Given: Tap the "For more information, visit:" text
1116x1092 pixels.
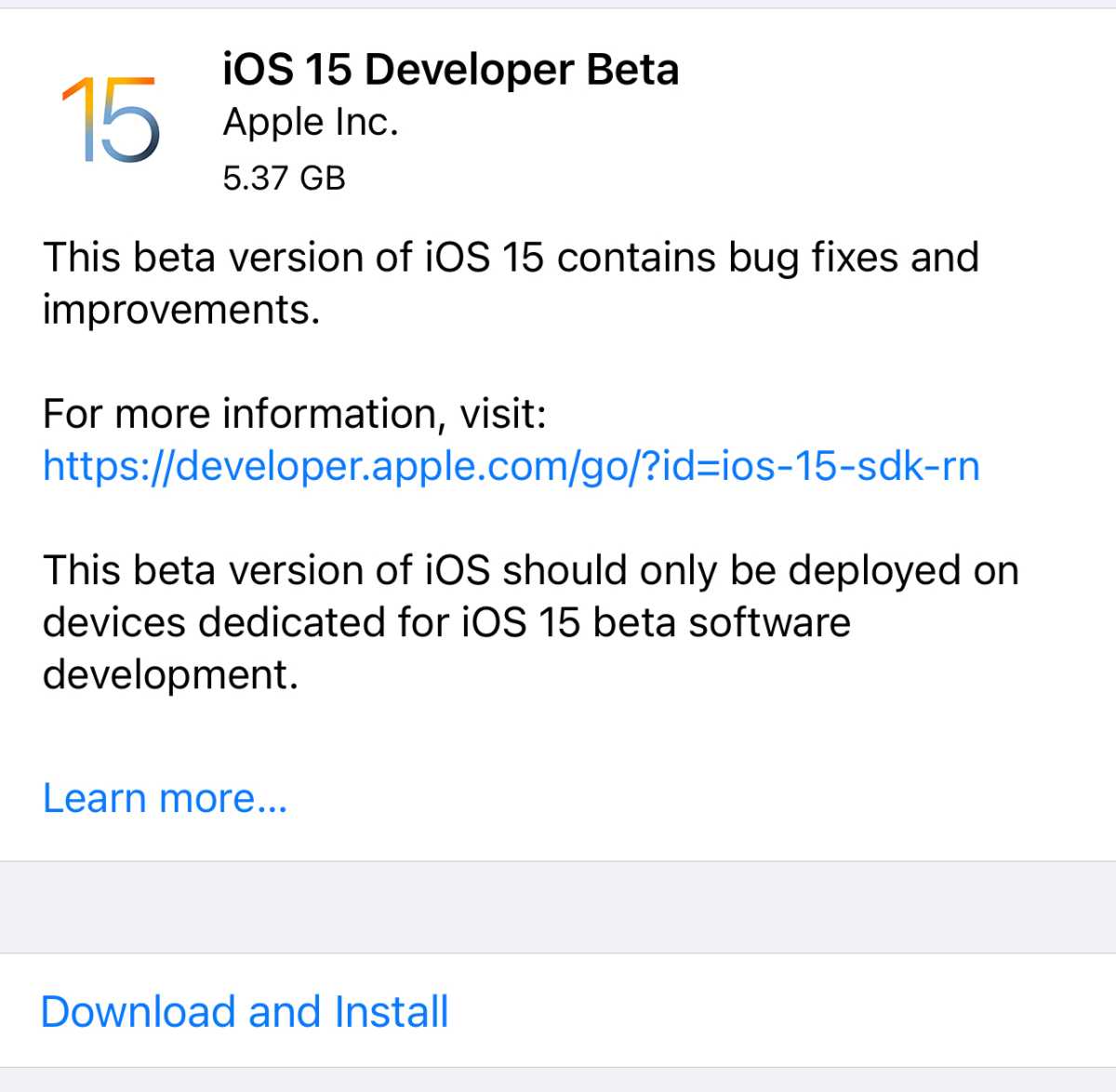Looking at the screenshot, I should click(294, 414).
